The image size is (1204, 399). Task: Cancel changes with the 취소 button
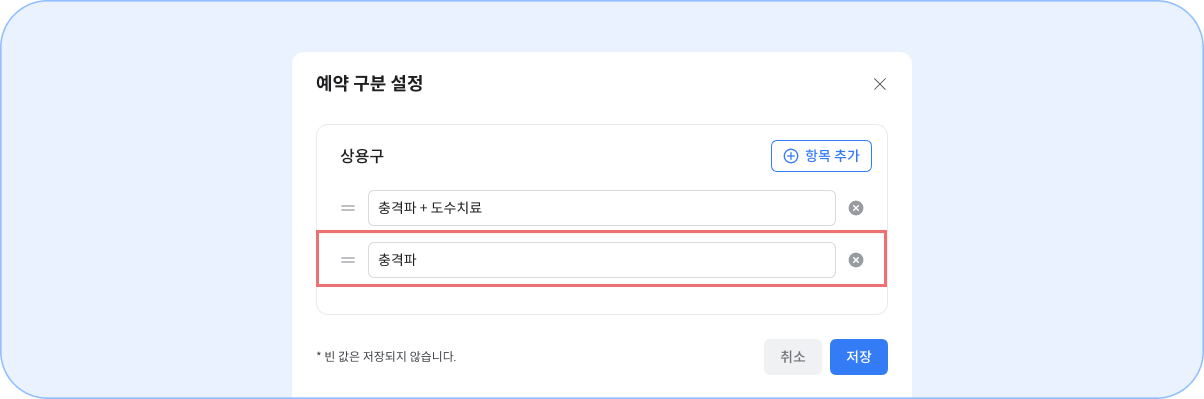pyautogui.click(x=793, y=357)
